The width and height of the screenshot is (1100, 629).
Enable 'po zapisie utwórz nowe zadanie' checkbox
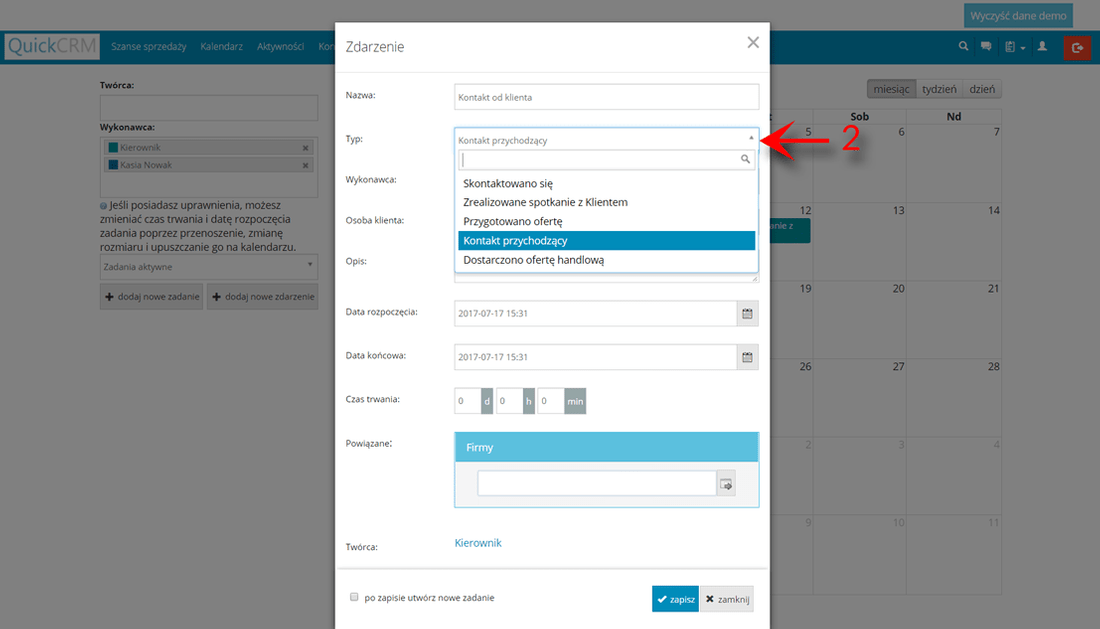pyautogui.click(x=354, y=596)
